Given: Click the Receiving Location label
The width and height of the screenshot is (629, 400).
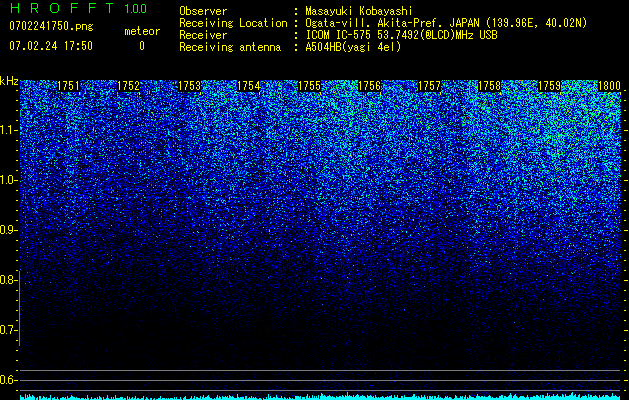Looking at the screenshot, I should 233,23.
